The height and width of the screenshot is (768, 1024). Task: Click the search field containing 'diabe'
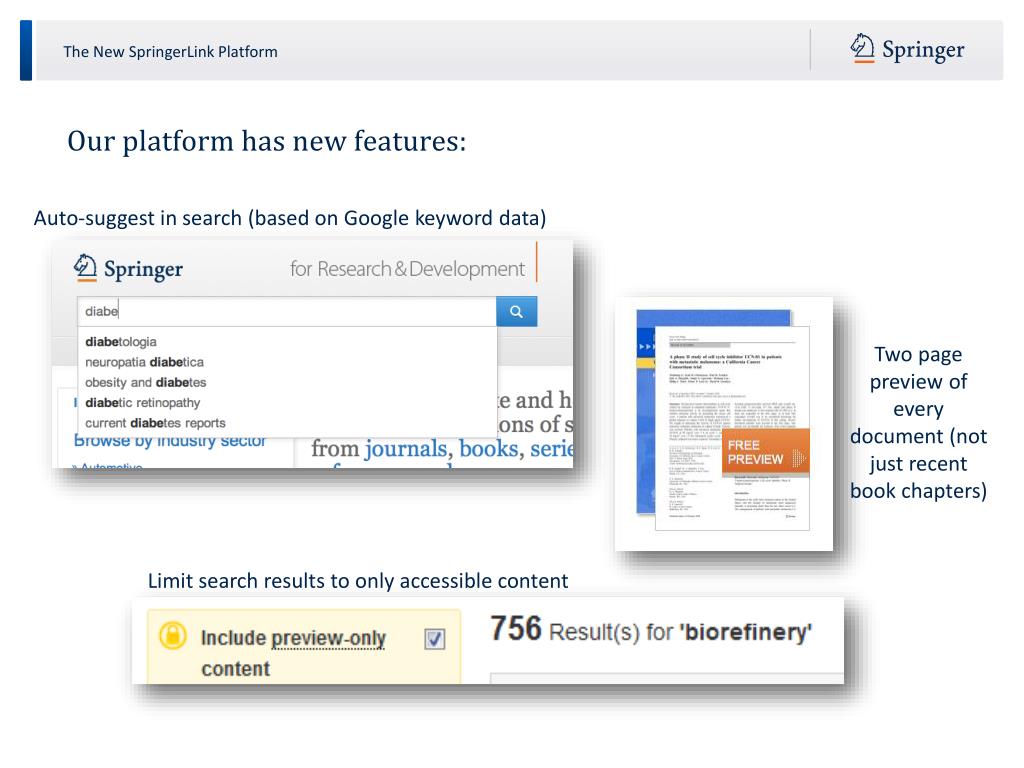click(287, 312)
